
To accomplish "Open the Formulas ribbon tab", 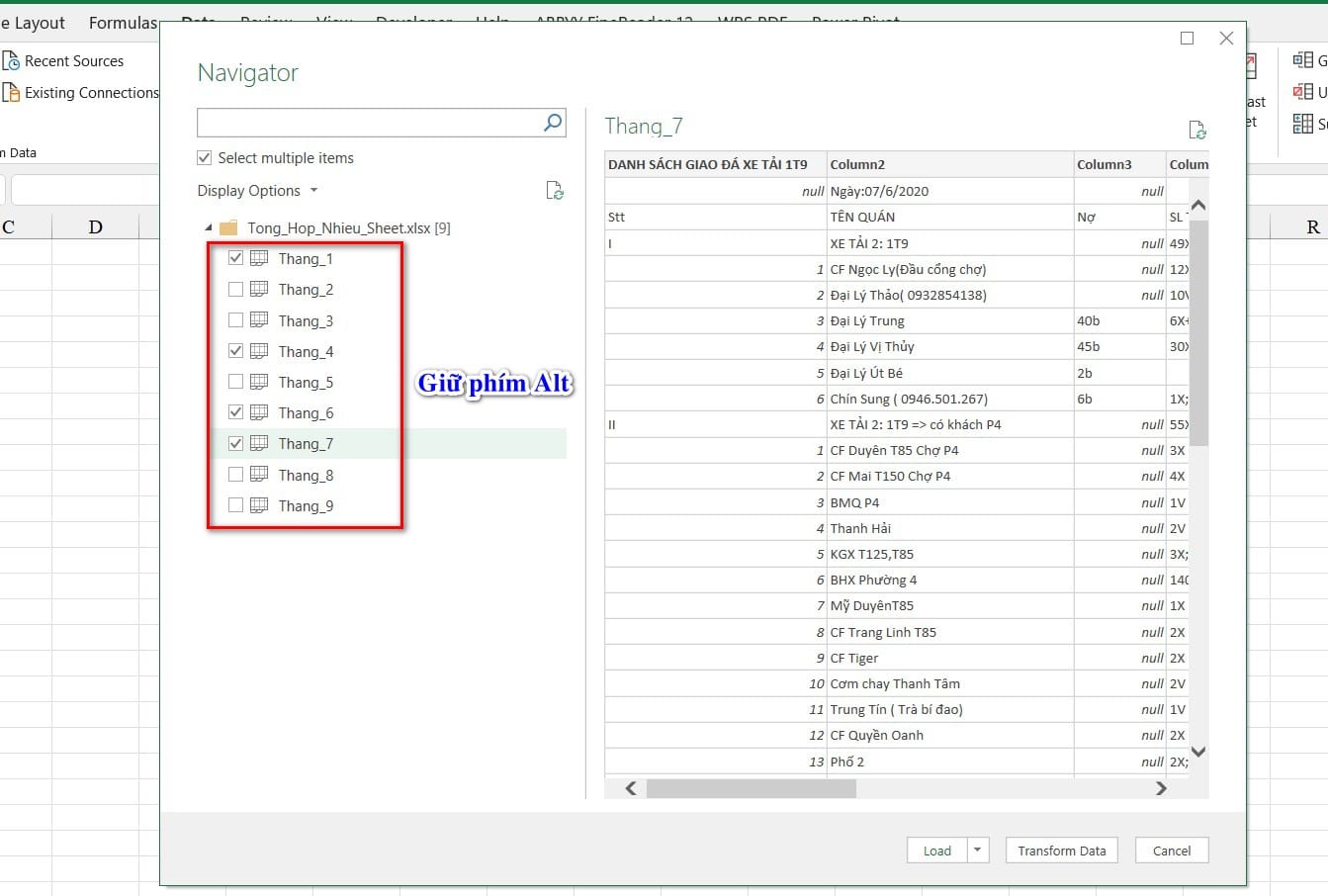I will click(123, 23).
